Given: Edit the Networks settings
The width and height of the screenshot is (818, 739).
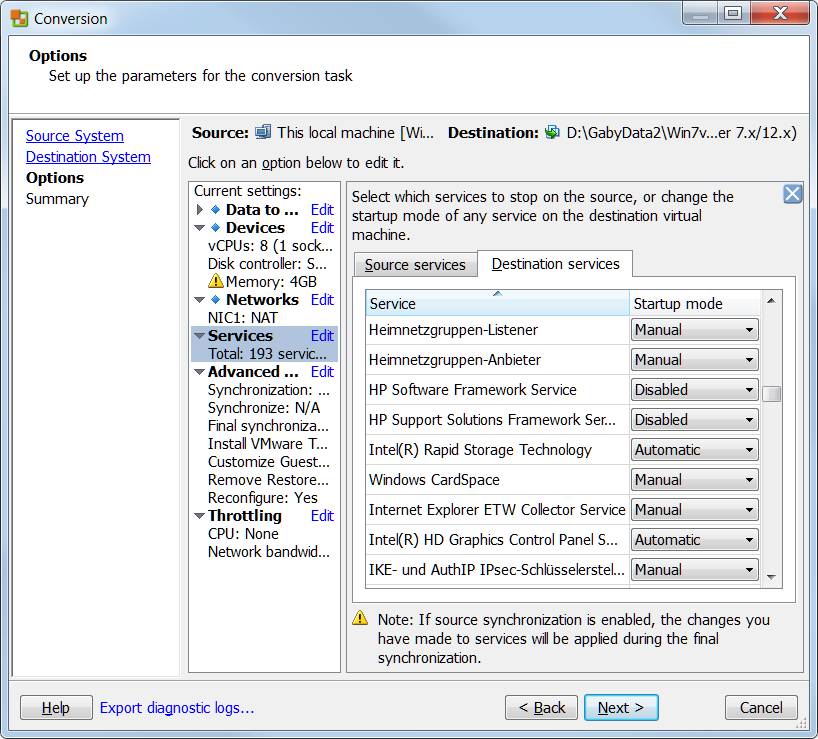Looking at the screenshot, I should [x=322, y=299].
